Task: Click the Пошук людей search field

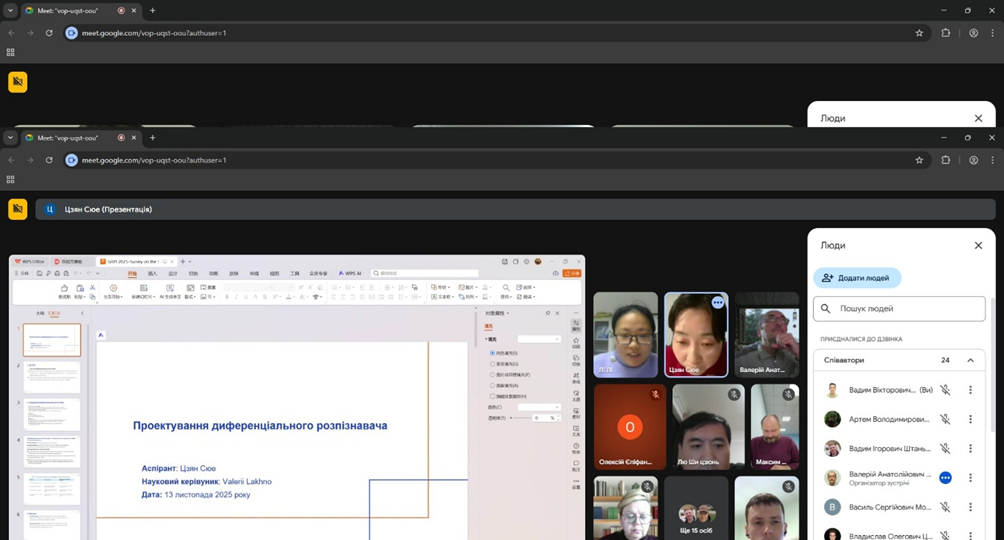Action: [x=900, y=309]
